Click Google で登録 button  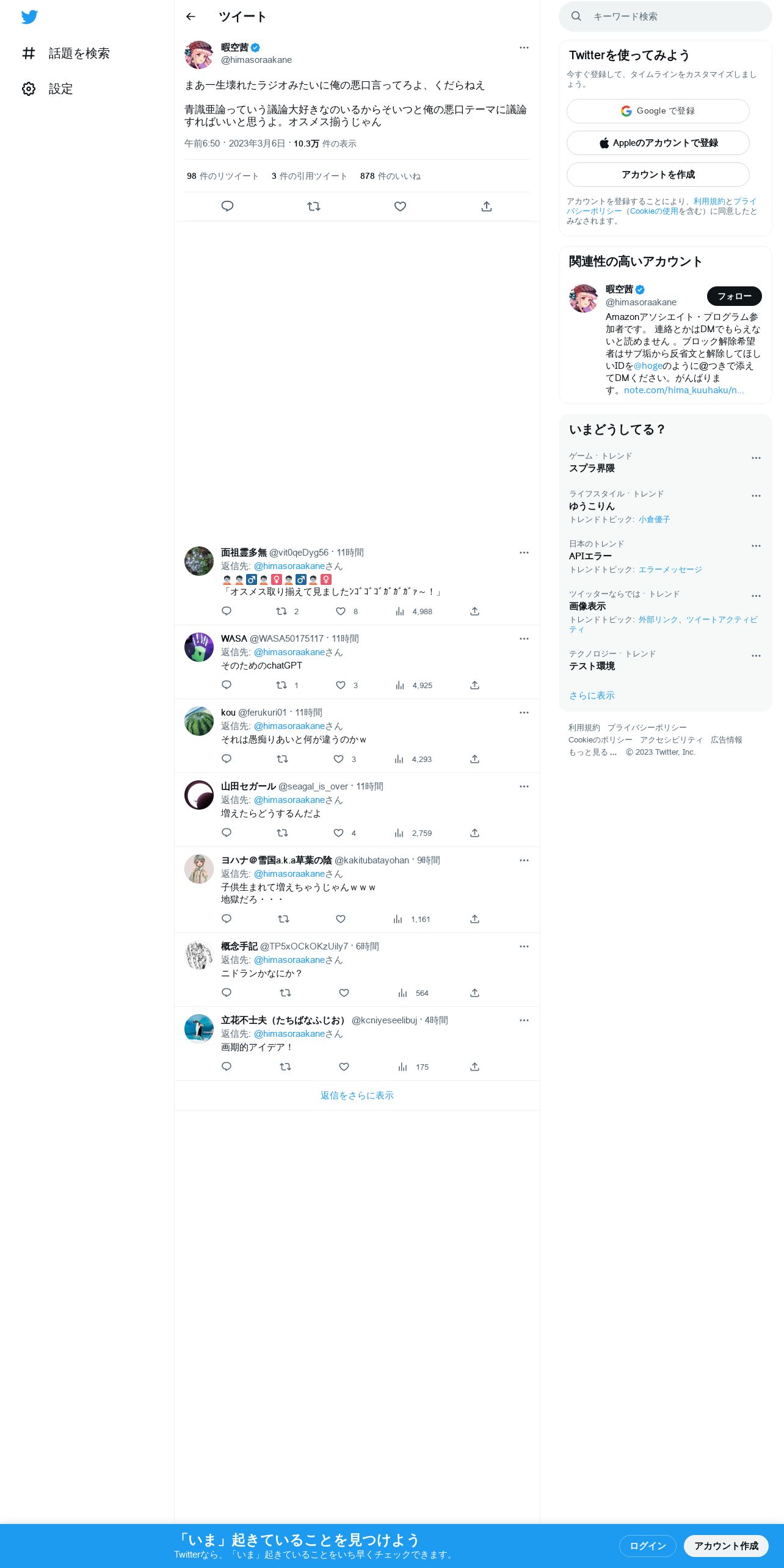[x=658, y=111]
